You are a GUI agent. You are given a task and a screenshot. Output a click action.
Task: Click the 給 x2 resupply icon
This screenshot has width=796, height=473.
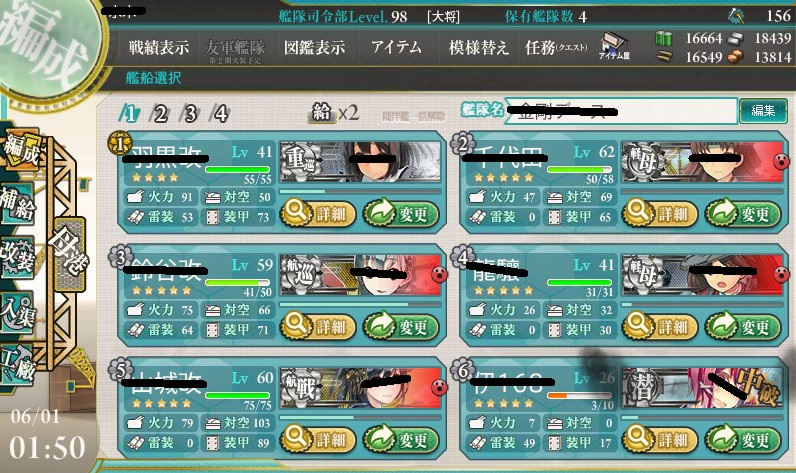(334, 112)
